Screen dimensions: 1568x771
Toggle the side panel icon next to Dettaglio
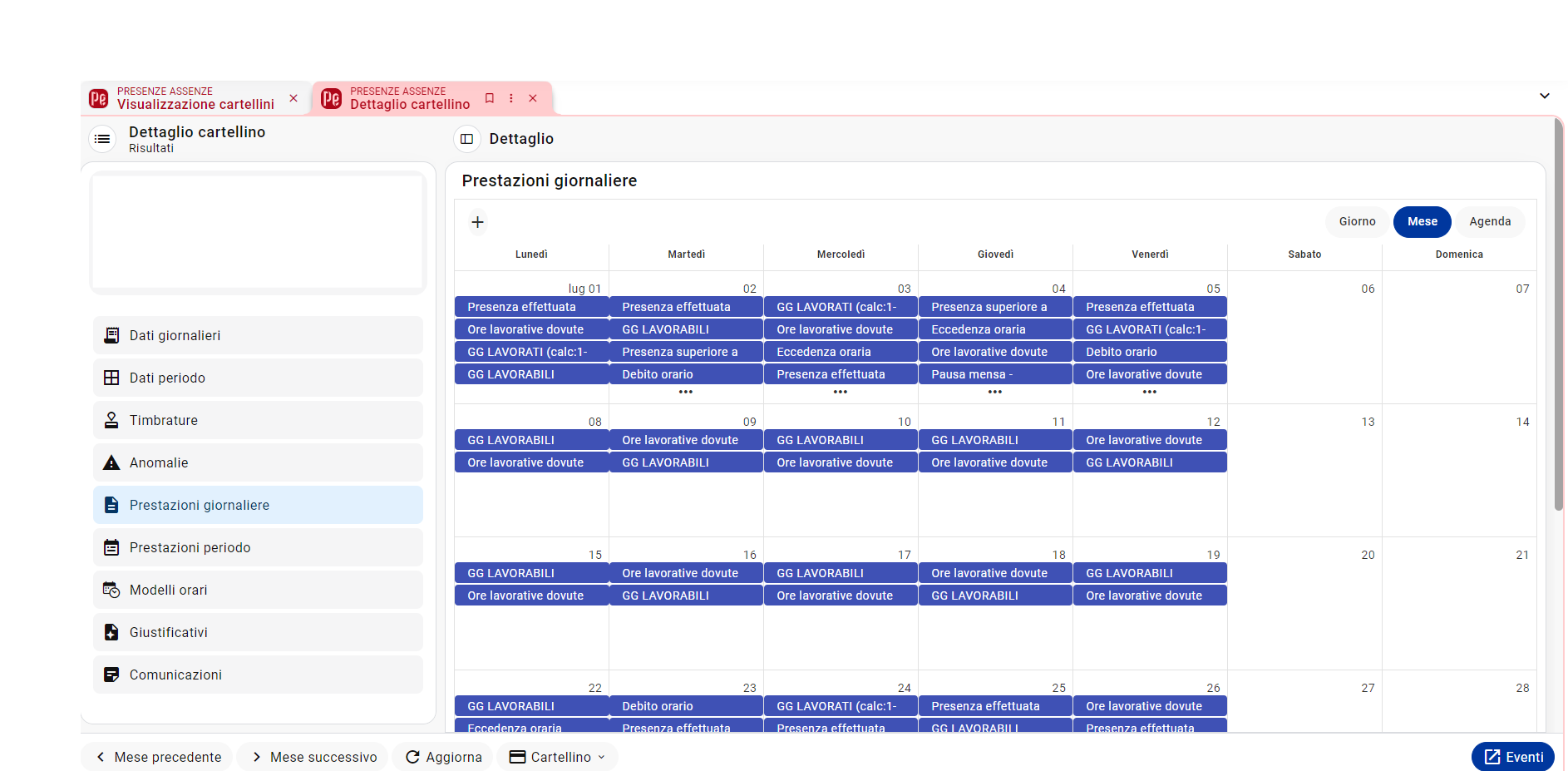click(467, 139)
